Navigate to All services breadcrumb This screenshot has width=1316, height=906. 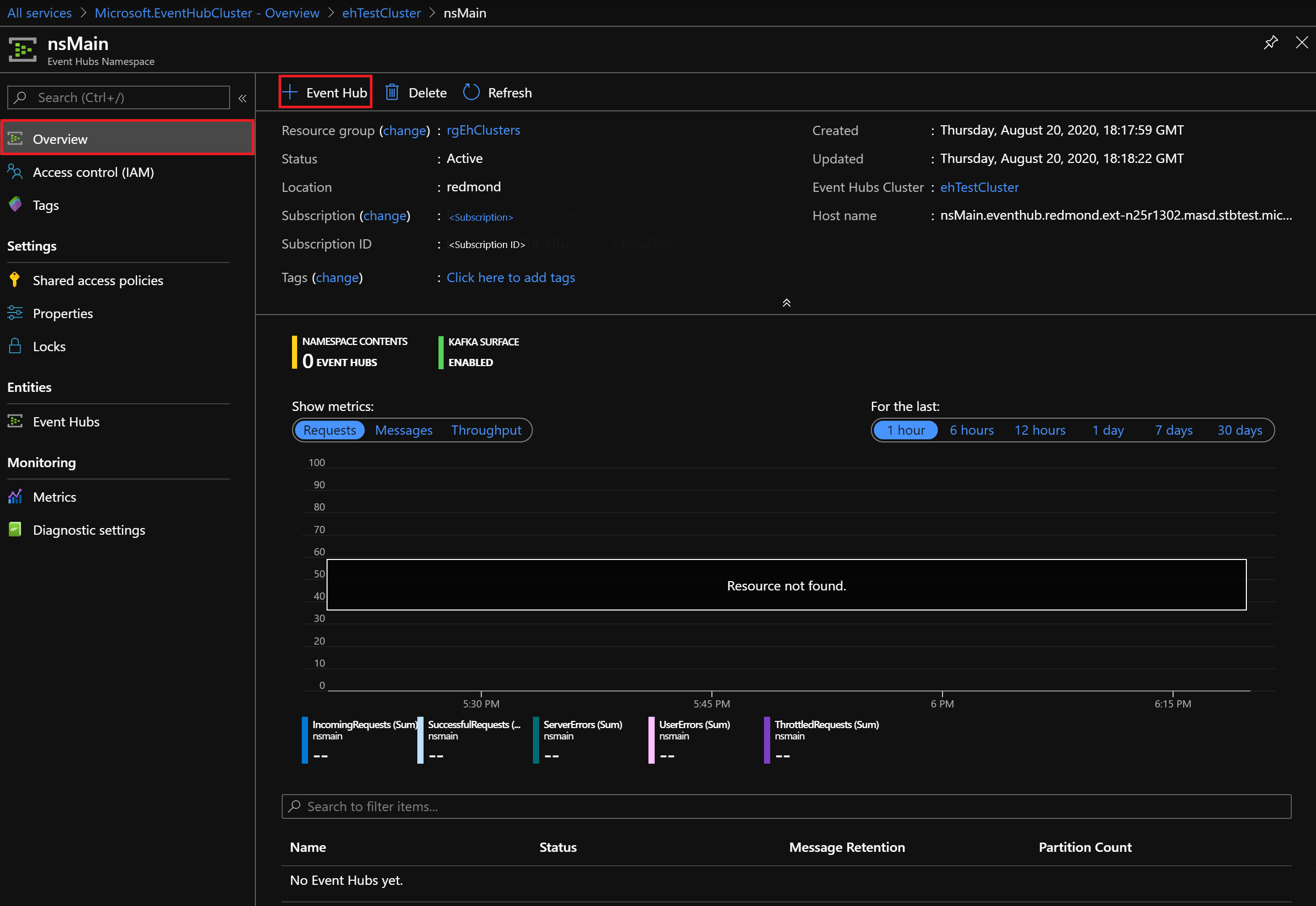coord(39,12)
